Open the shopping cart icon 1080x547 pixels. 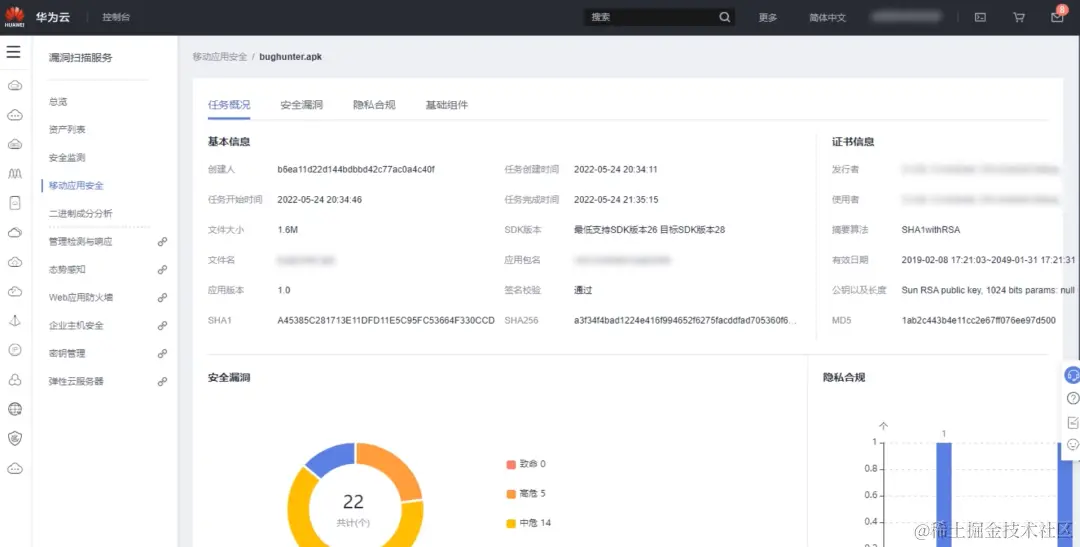1019,17
